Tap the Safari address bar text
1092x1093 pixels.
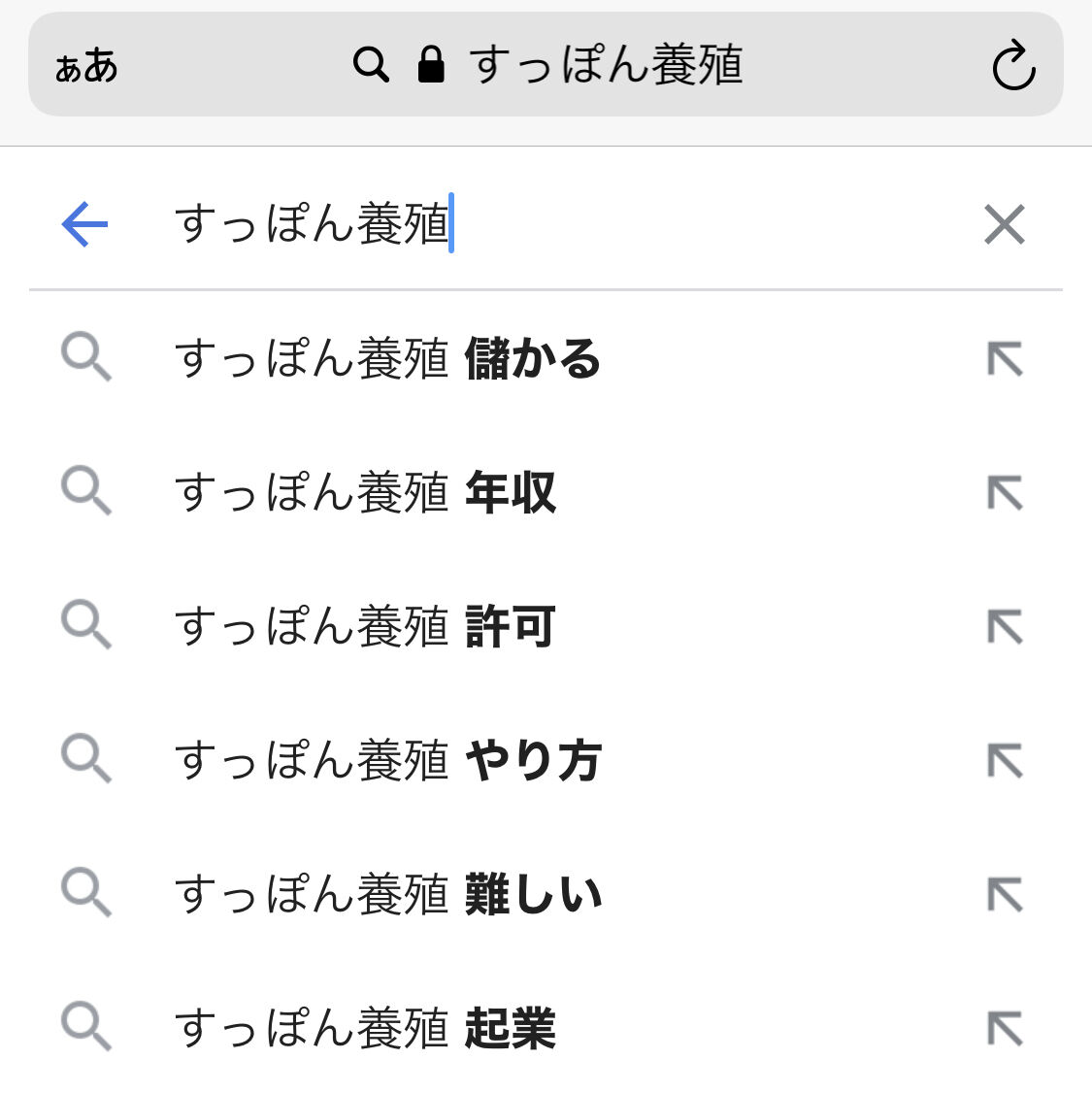pos(606,66)
